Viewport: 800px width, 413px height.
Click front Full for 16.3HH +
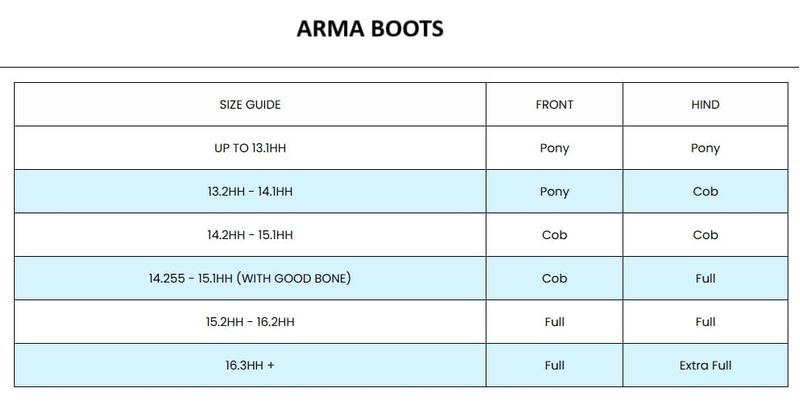[x=554, y=365]
